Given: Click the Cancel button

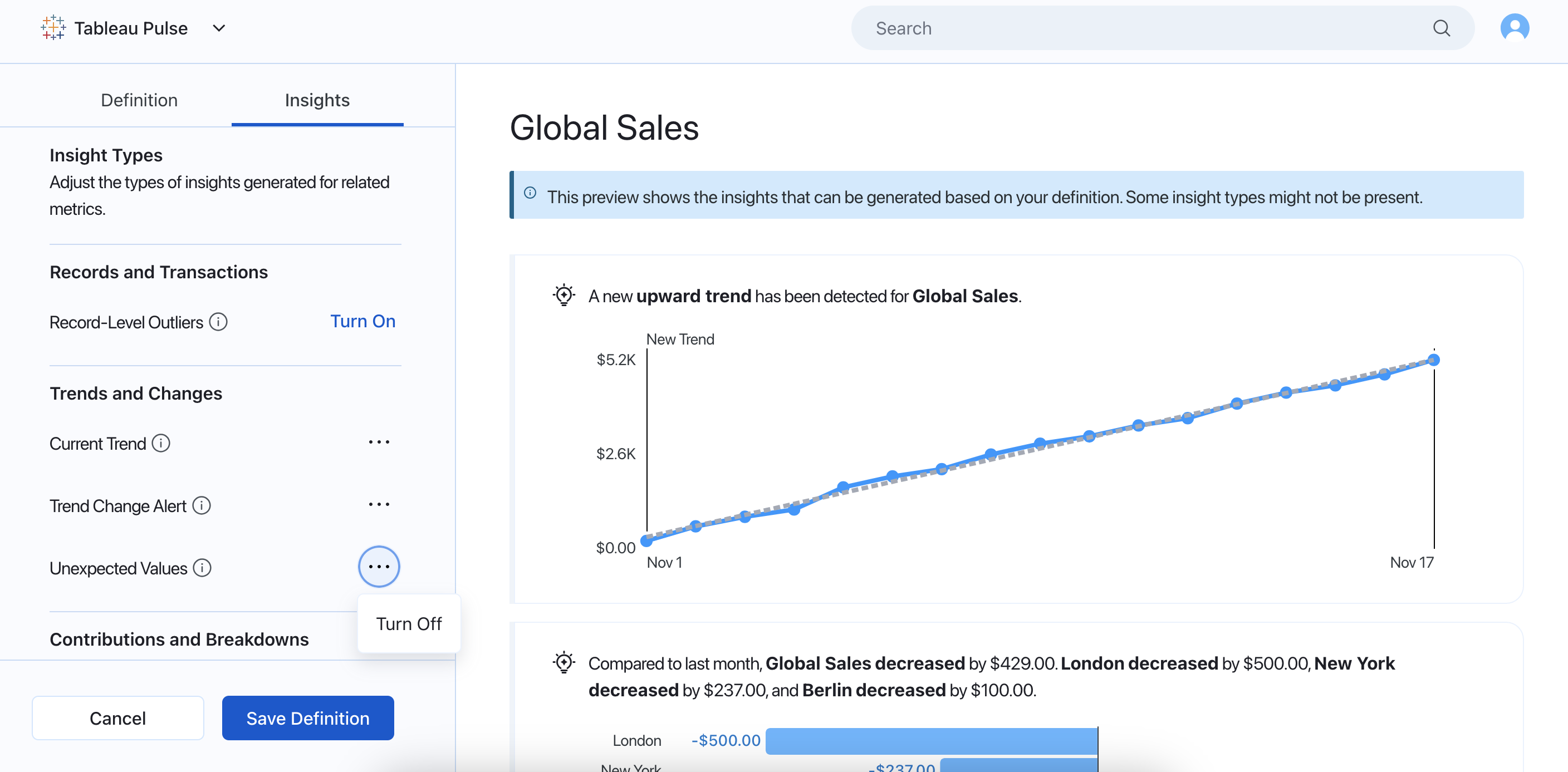Looking at the screenshot, I should (x=117, y=718).
